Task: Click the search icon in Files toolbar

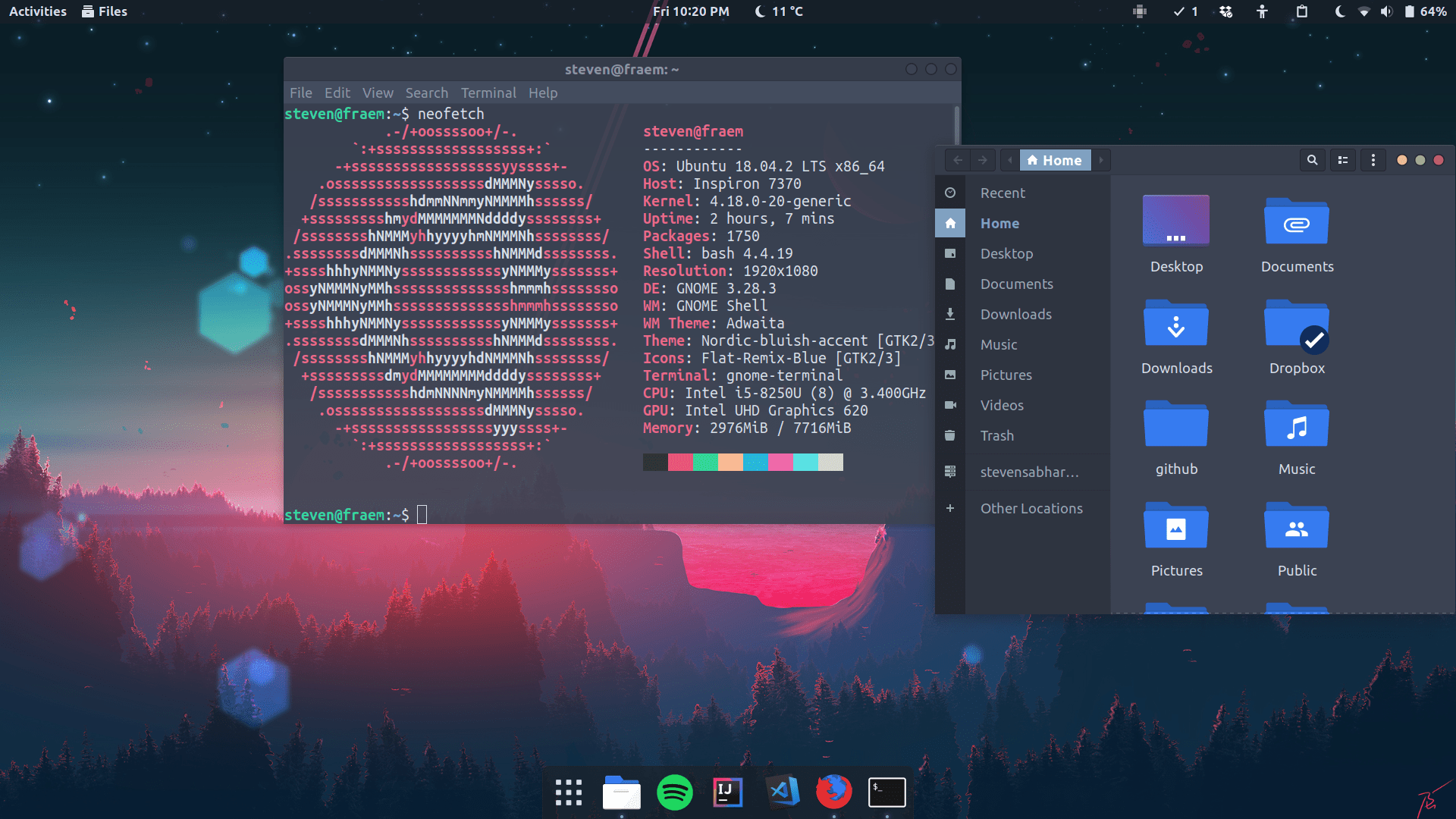Action: (x=1312, y=160)
